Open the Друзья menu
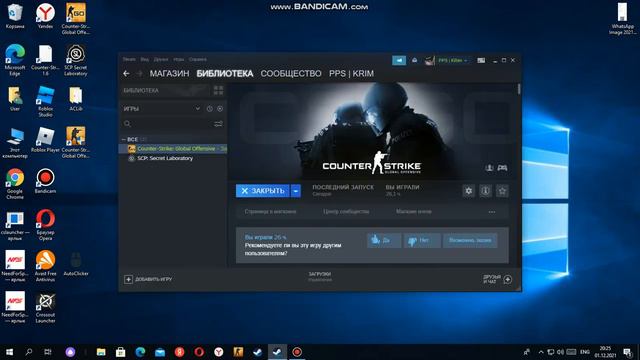The image size is (640, 360). coord(161,59)
